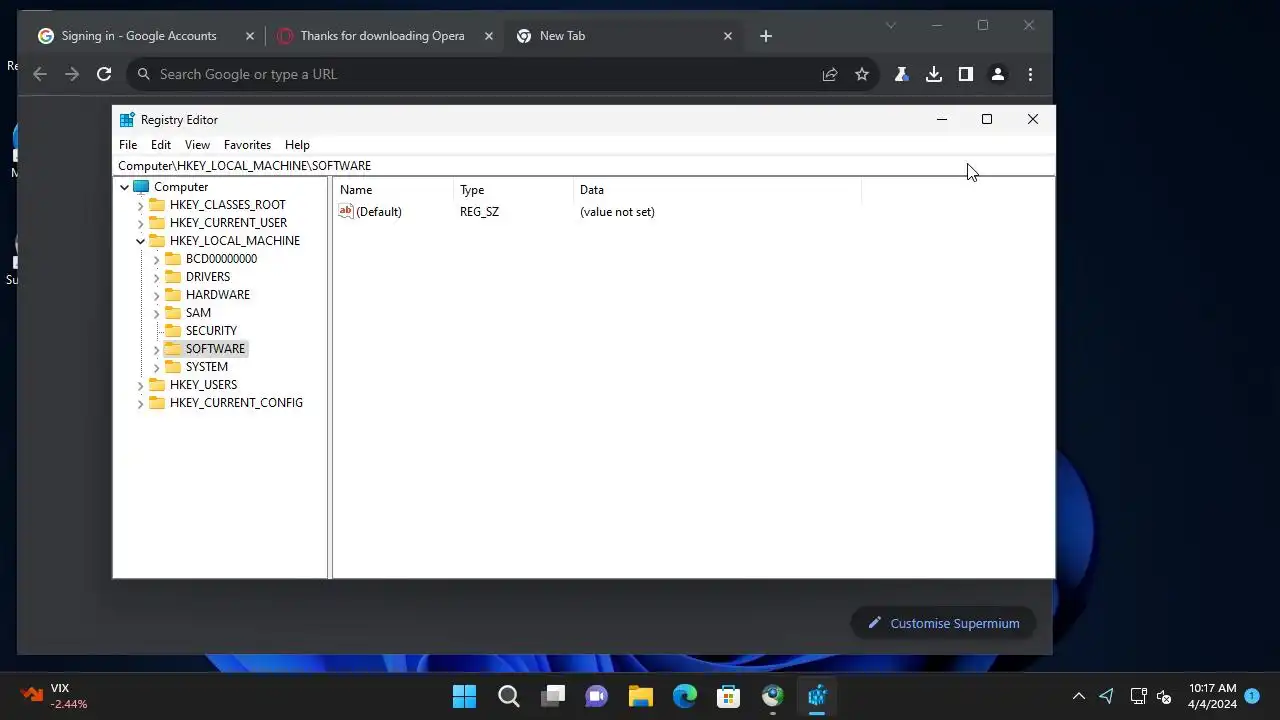1280x720 pixels.
Task: Click the HKEY_CLASSES_ROOT folder icon
Action: (x=157, y=205)
